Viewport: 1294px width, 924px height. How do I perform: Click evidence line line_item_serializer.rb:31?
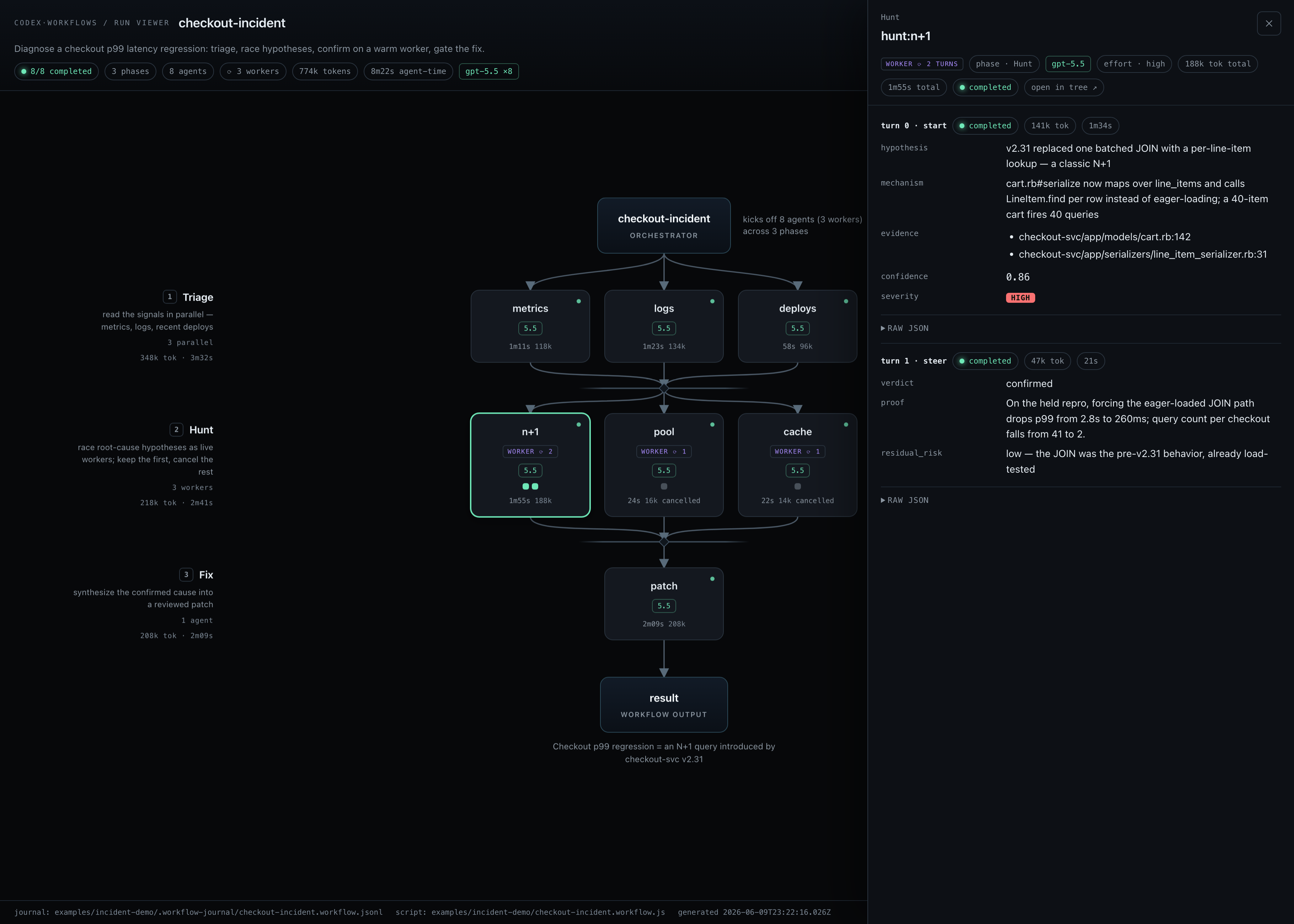(1143, 254)
